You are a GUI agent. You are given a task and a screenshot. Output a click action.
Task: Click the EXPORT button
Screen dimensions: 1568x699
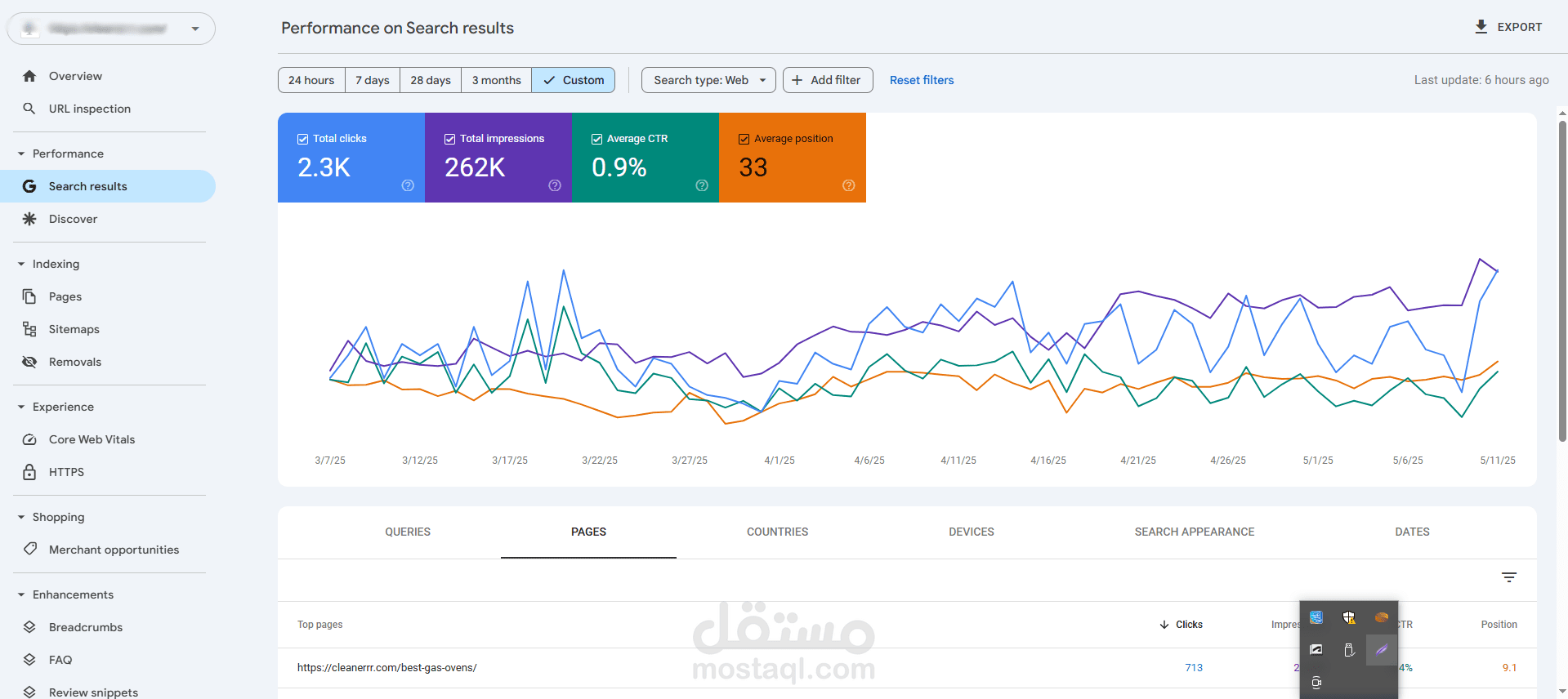pyautogui.click(x=1508, y=27)
